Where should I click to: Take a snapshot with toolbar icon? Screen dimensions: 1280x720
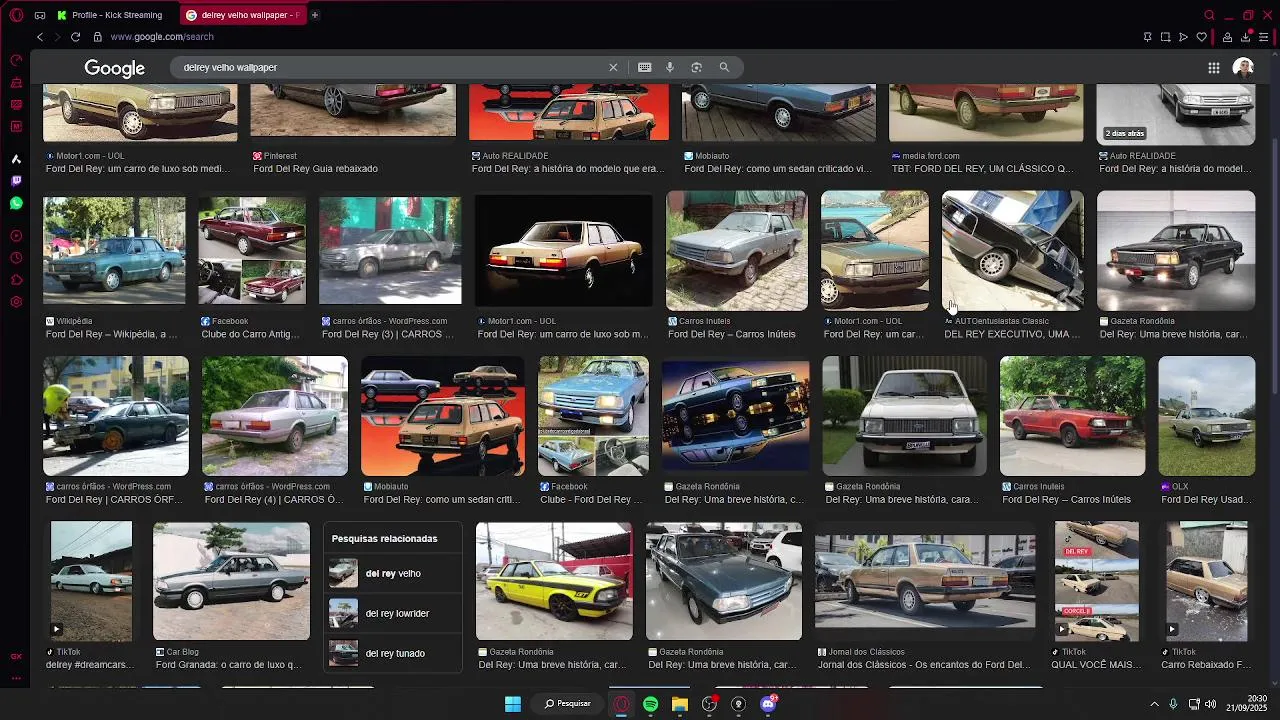[1165, 37]
